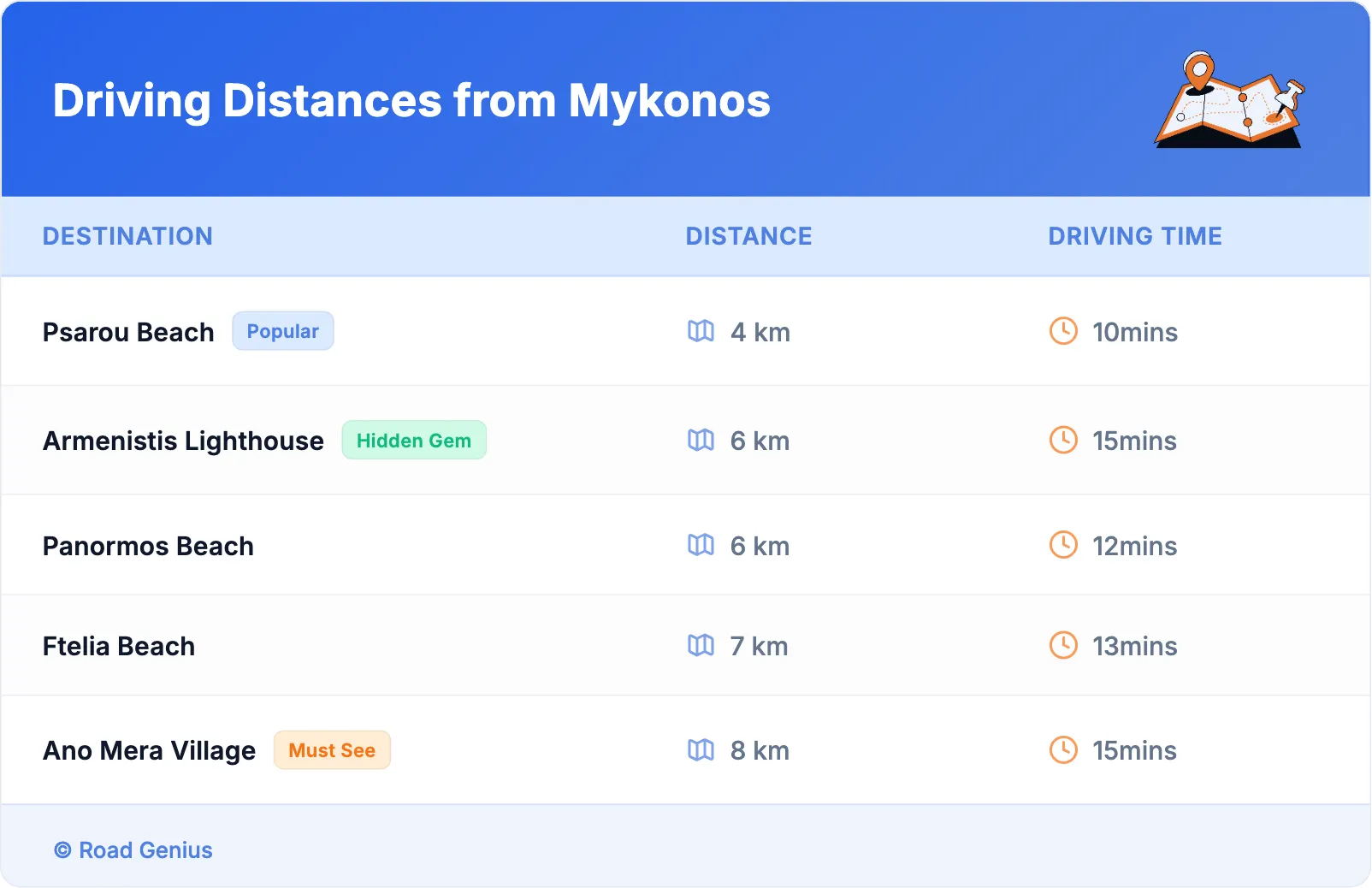Click the DESTINATION column header
The height and width of the screenshot is (888, 1372).
point(127,236)
